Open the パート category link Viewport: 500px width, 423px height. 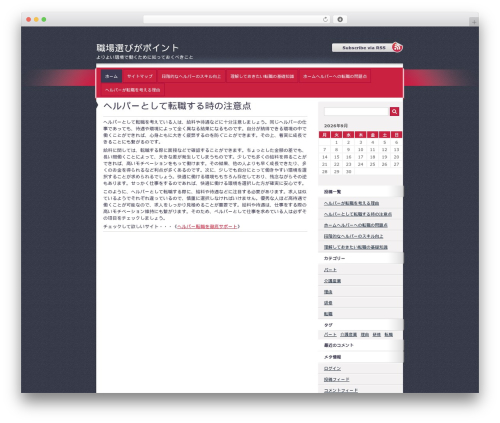coord(330,270)
